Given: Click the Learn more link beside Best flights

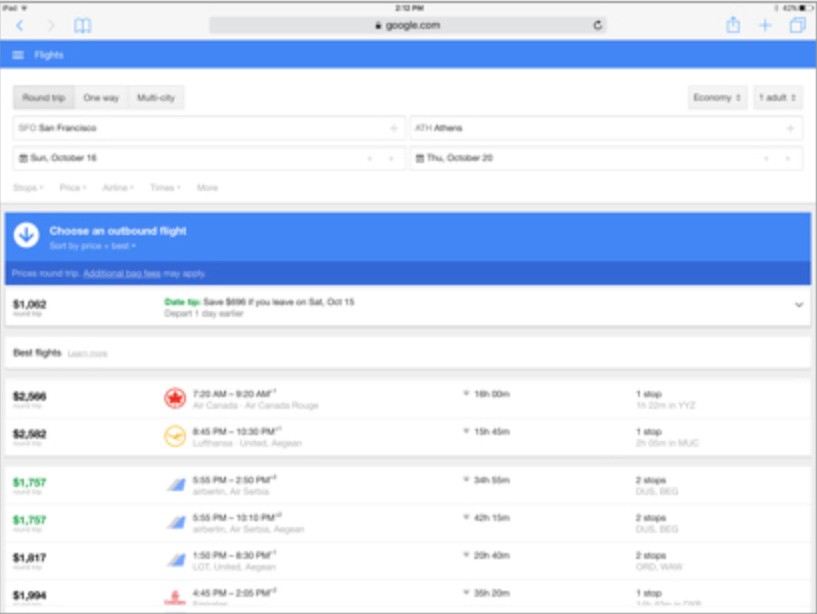Looking at the screenshot, I should (88, 354).
